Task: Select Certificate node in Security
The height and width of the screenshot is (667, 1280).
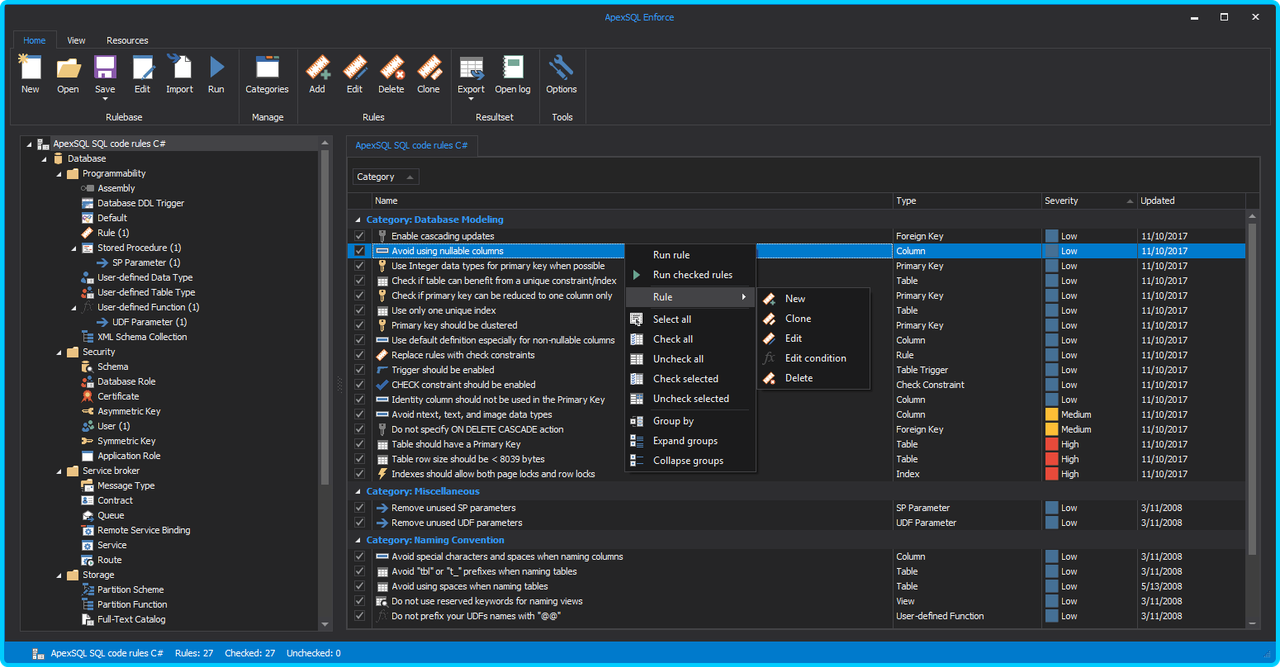Action: tap(118, 396)
